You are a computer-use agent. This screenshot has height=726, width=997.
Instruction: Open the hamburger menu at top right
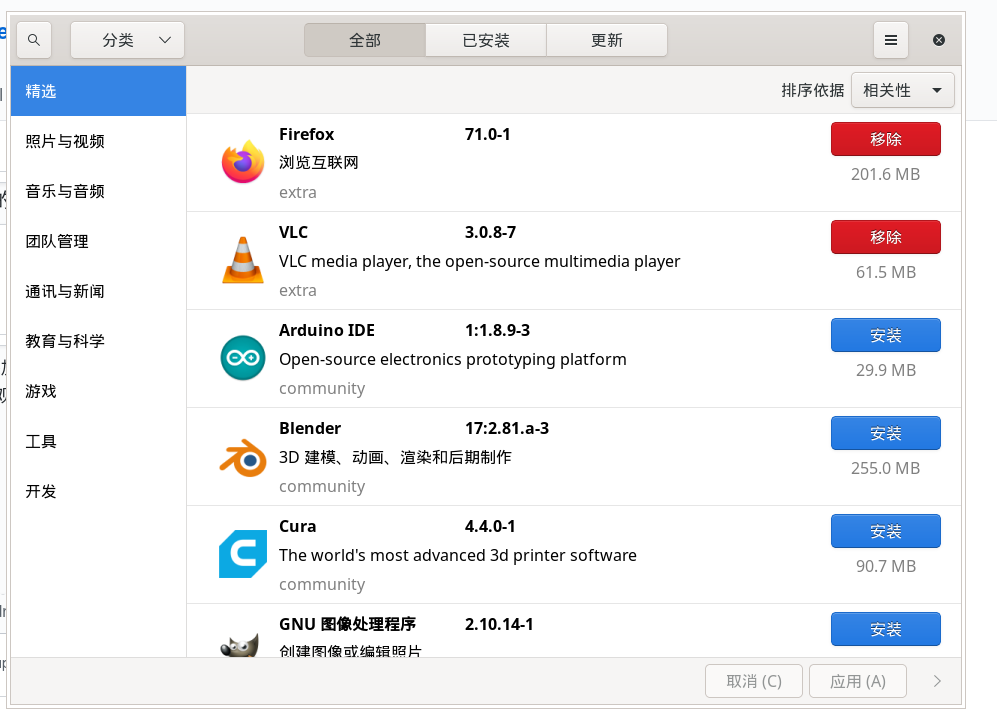pos(890,40)
